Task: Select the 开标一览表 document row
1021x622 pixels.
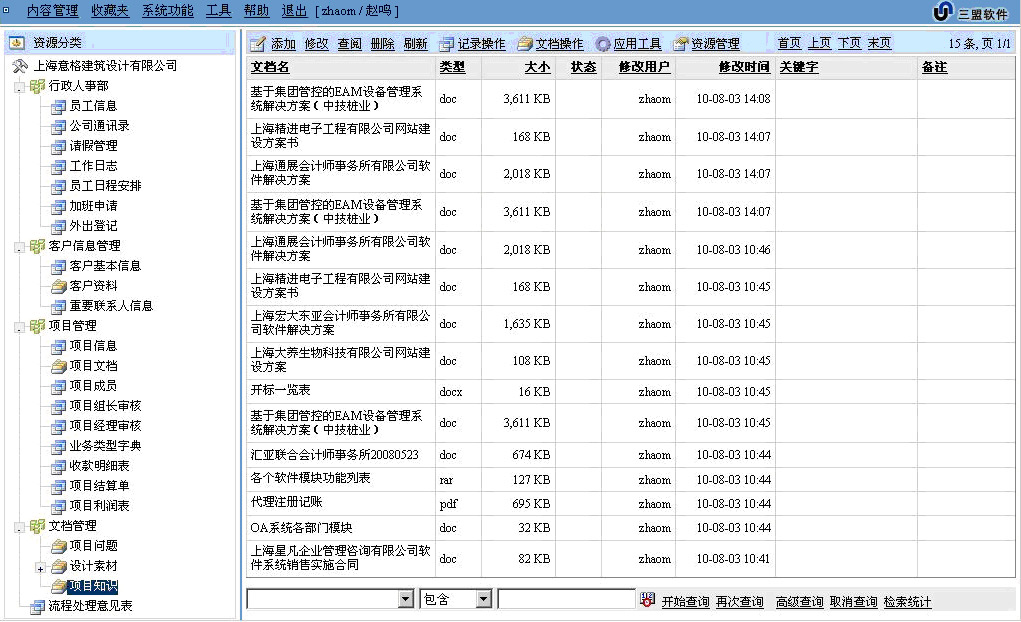Action: coord(630,391)
